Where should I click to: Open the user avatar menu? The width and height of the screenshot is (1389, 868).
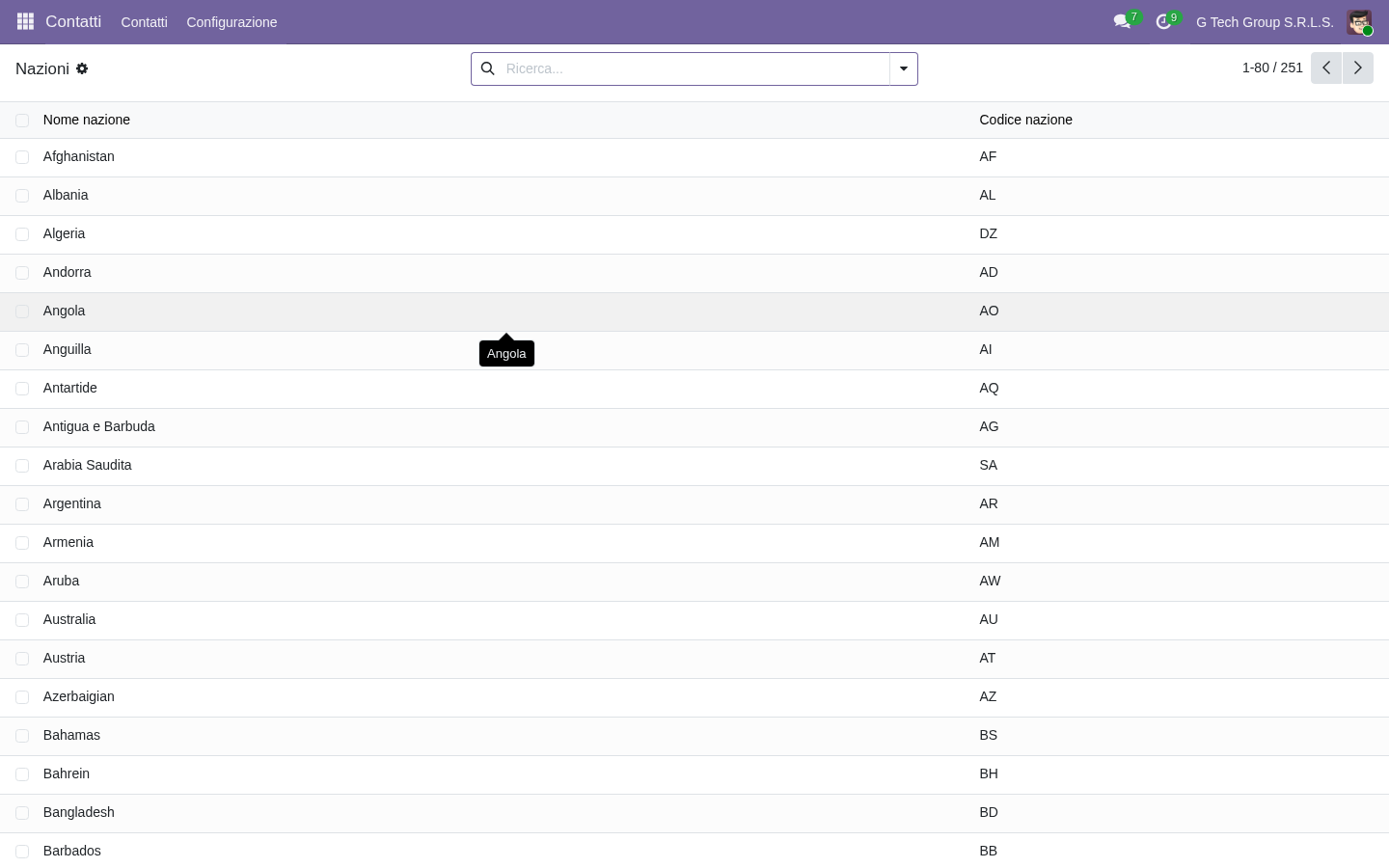(x=1359, y=22)
